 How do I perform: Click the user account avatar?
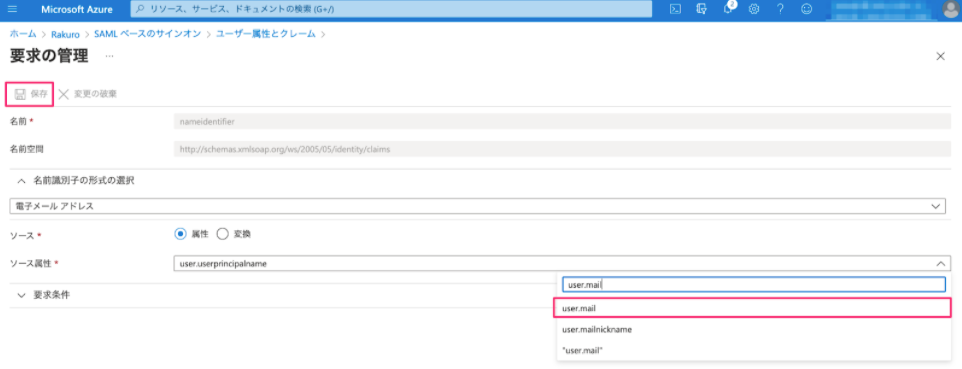(x=950, y=9)
